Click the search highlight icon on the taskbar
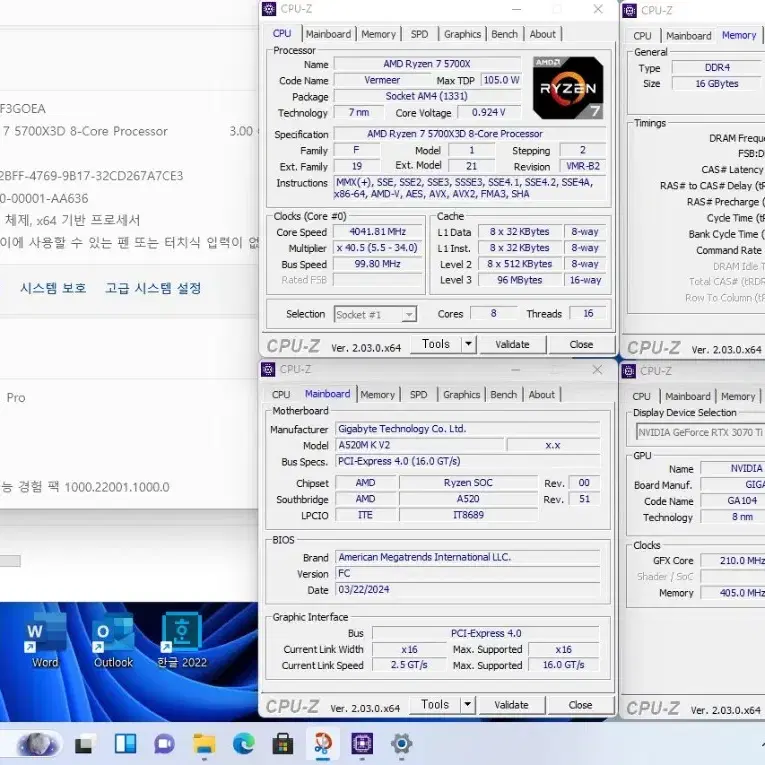 coord(38,745)
